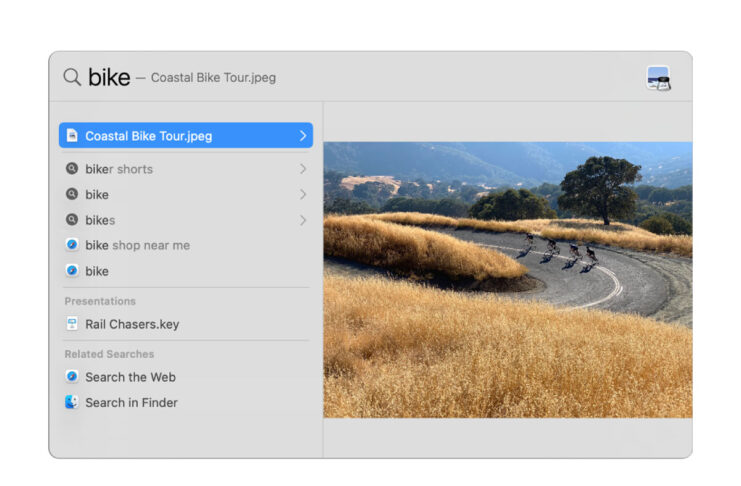Click the Safari icon beside Search the Web
This screenshot has width=741, height=486.
(x=72, y=376)
